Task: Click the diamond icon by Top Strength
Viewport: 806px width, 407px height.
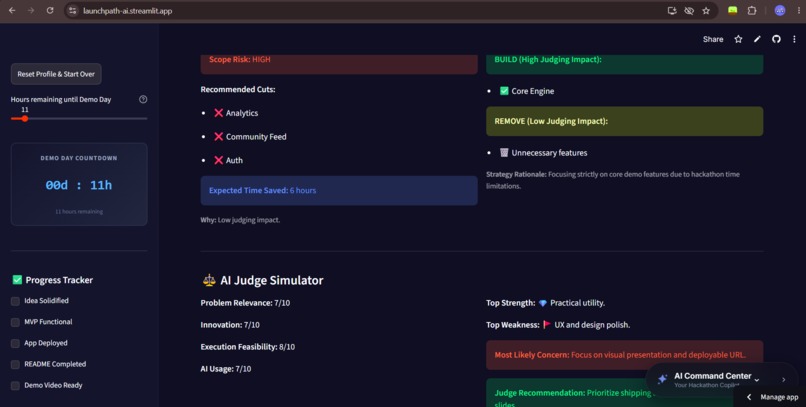Action: click(x=542, y=303)
